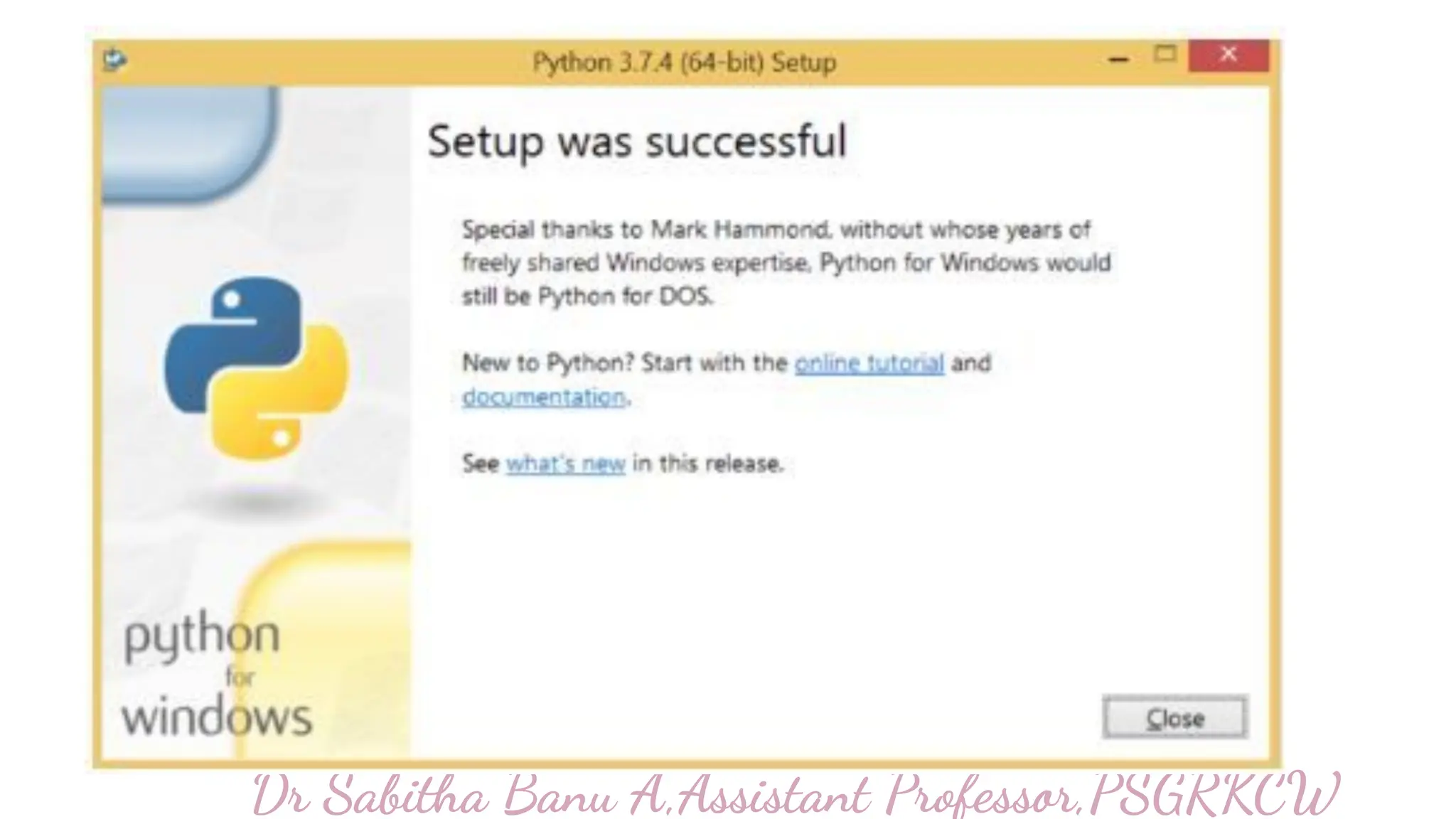The image size is (1456, 819).
Task: Click the python word in sidebar branding
Action: click(202, 636)
